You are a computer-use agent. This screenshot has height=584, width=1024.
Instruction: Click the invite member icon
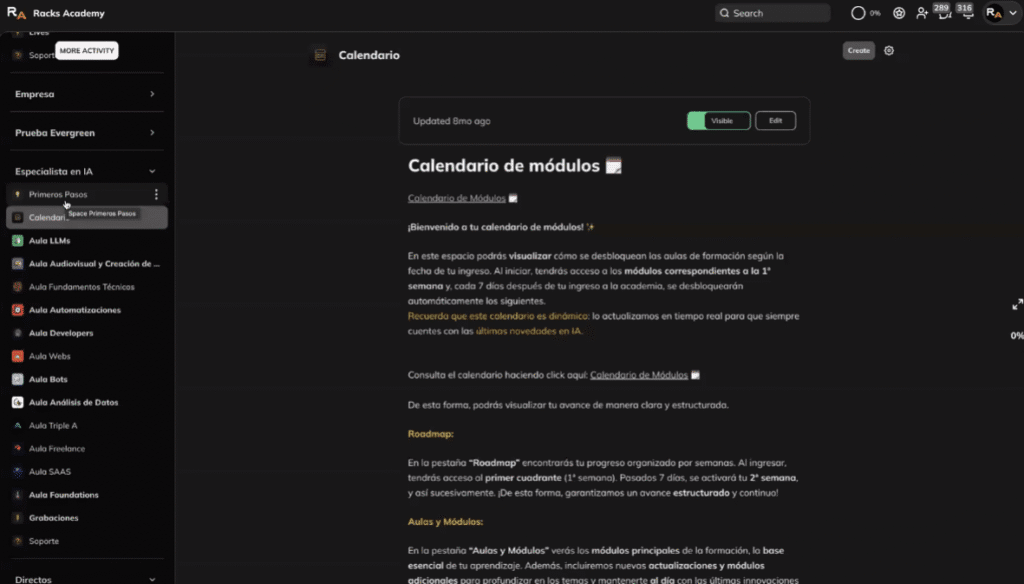point(922,13)
